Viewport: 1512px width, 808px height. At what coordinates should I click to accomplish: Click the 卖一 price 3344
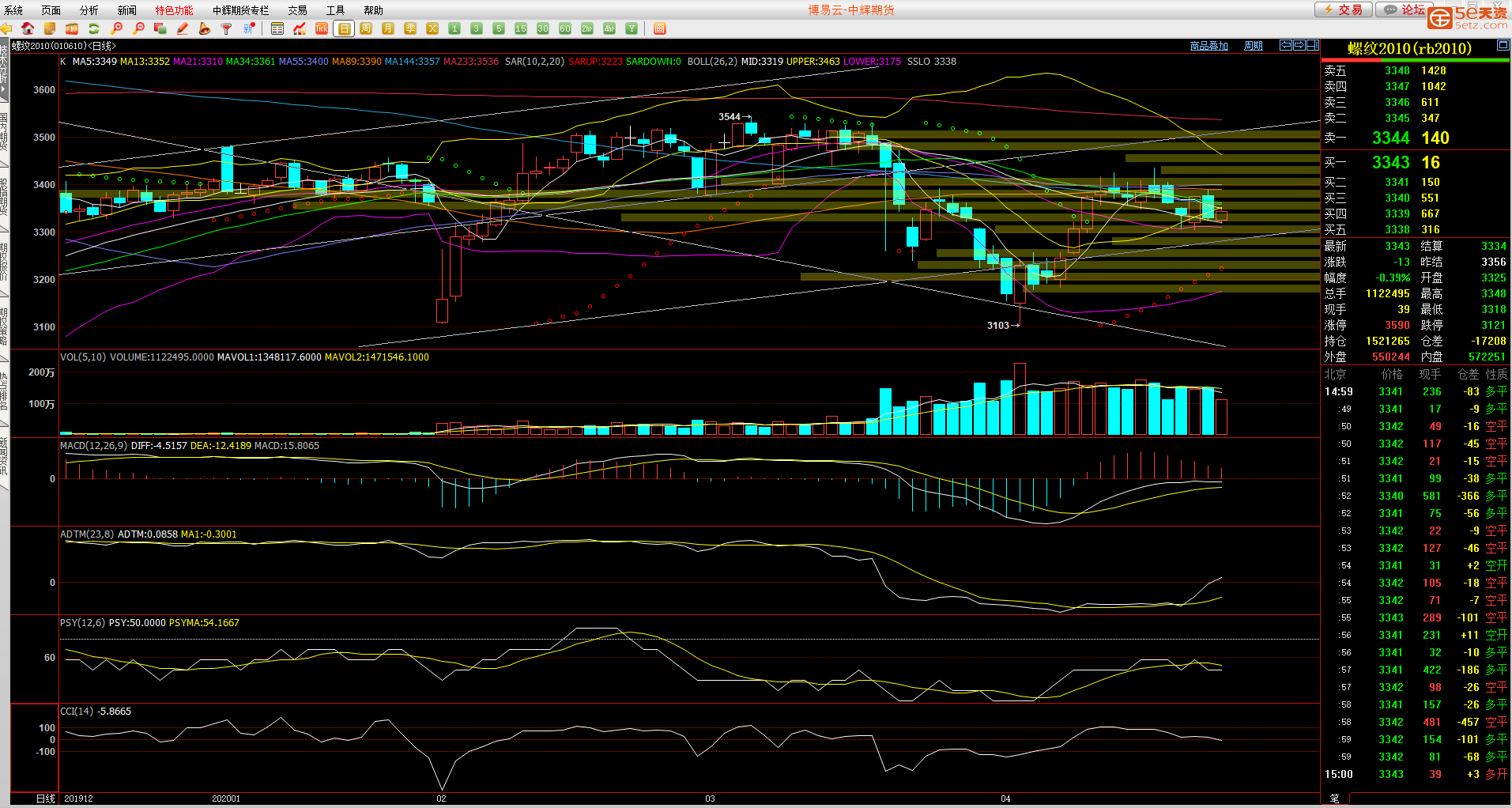pos(1390,138)
